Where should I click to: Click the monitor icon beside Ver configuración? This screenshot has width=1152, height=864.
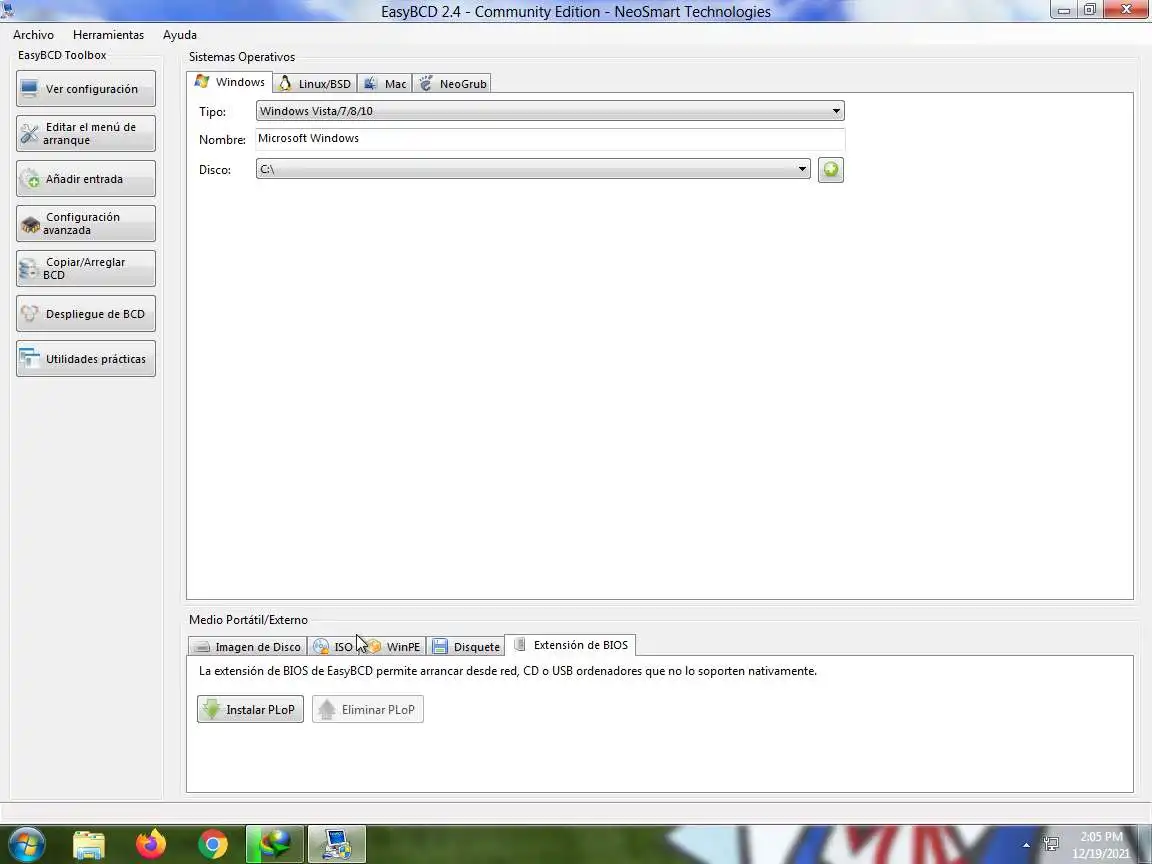29,89
